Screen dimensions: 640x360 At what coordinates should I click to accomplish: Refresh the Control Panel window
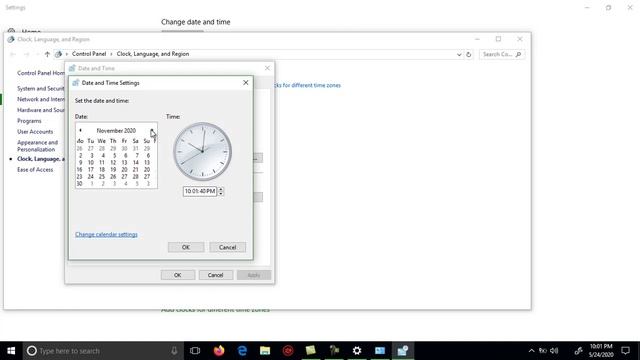pyautogui.click(x=469, y=54)
